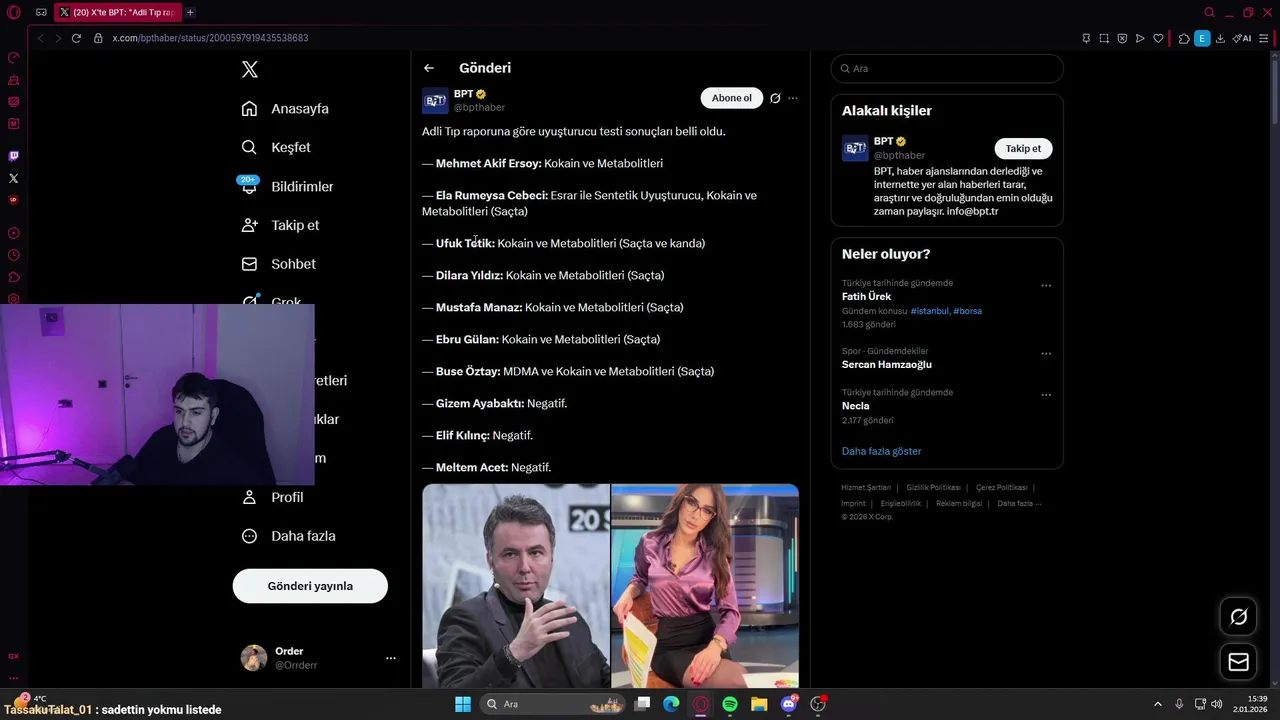Image resolution: width=1280 pixels, height=720 pixels.
Task: Click URL in address bar
Action: click(x=210, y=38)
